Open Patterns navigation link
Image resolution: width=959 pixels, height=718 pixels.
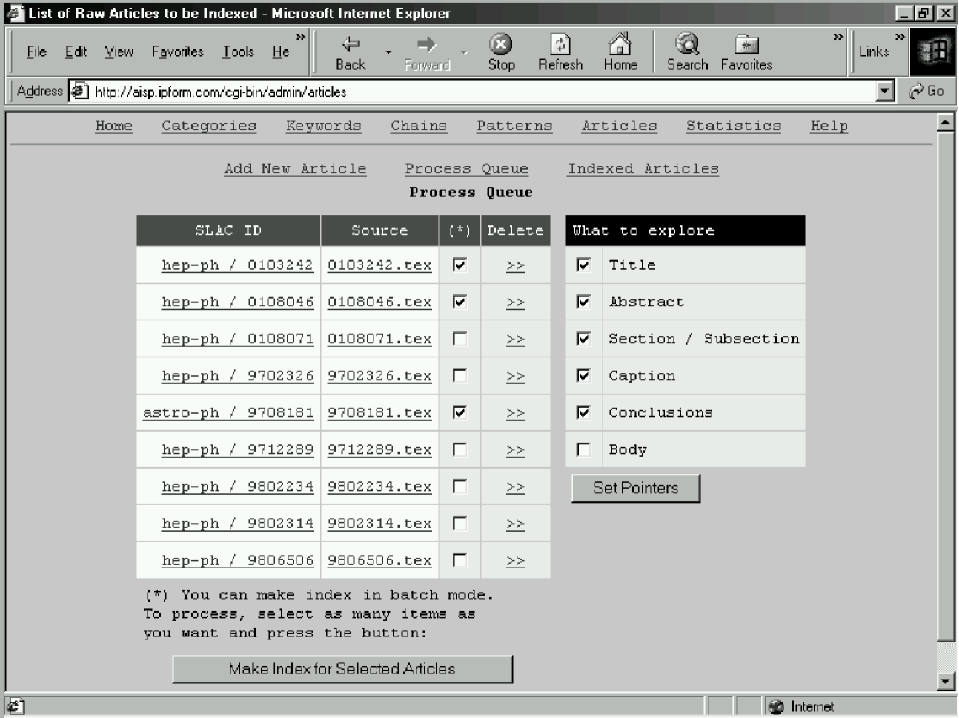[x=514, y=125]
